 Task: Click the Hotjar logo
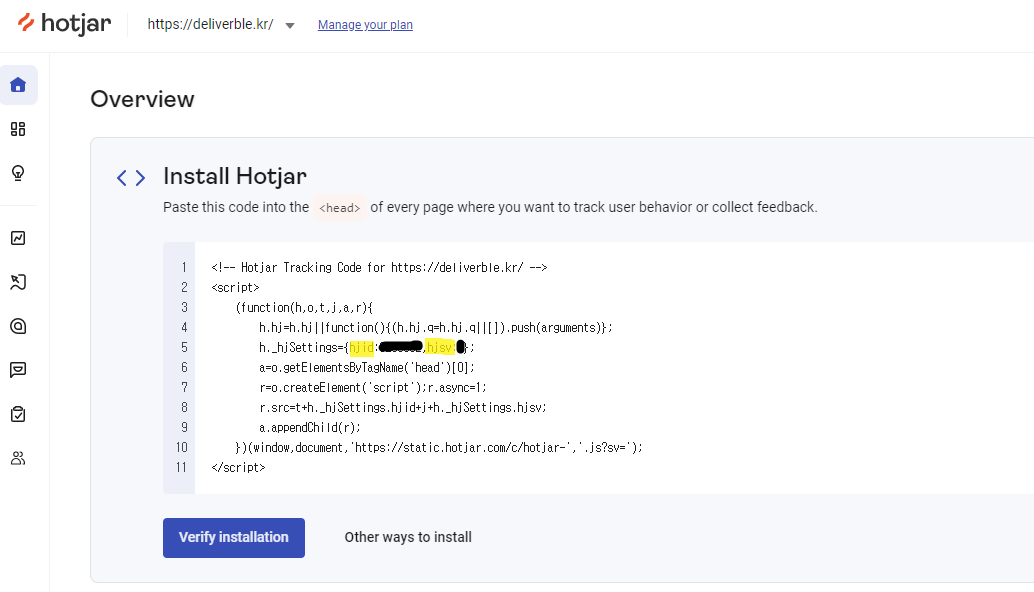(x=64, y=24)
